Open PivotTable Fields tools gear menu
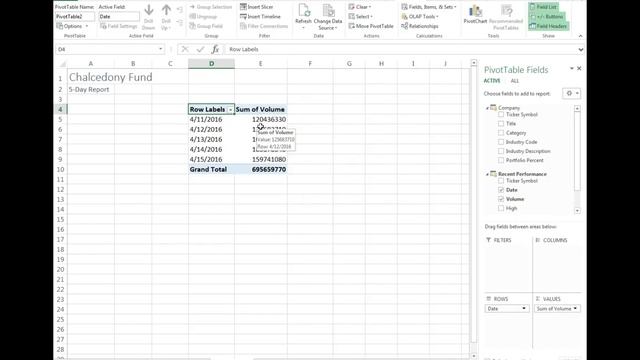Screen dimensions: 640x360 point(571,93)
